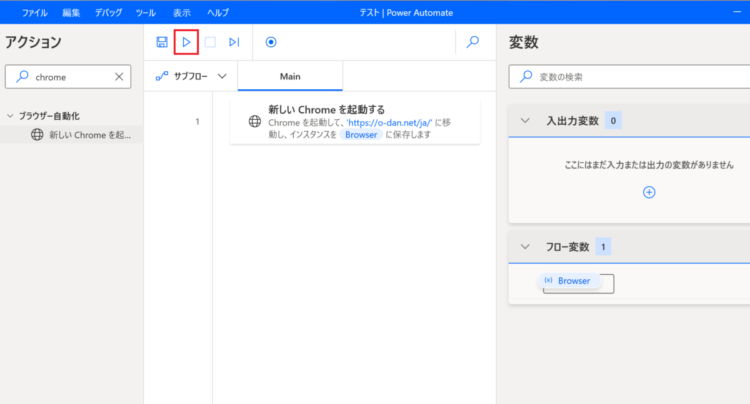Screen dimensions: 750x404
Task: Clear the chrome search with the X
Action: click(119, 76)
